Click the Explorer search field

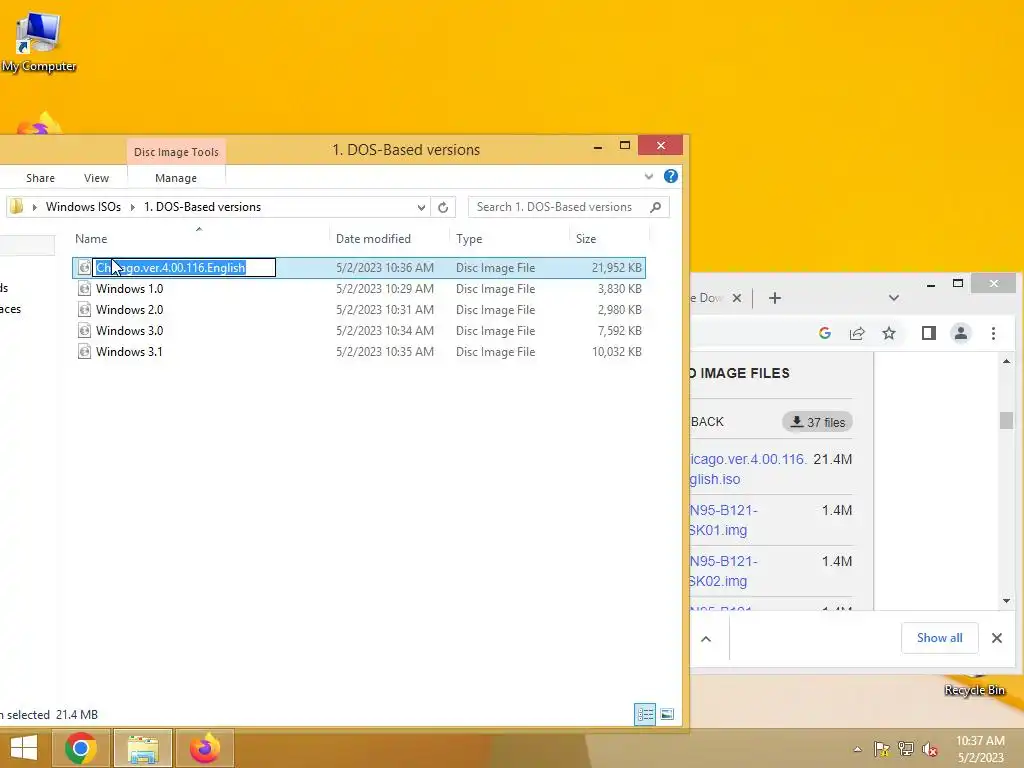[569, 207]
